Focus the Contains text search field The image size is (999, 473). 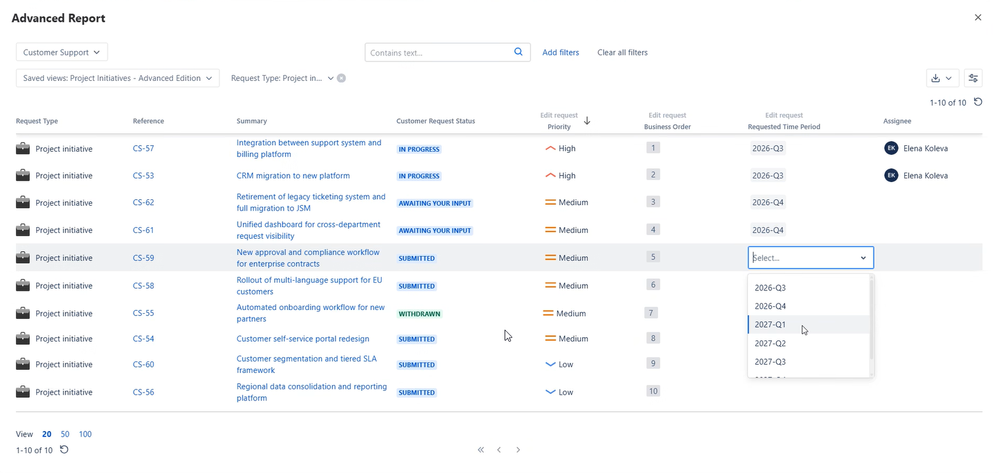[440, 52]
